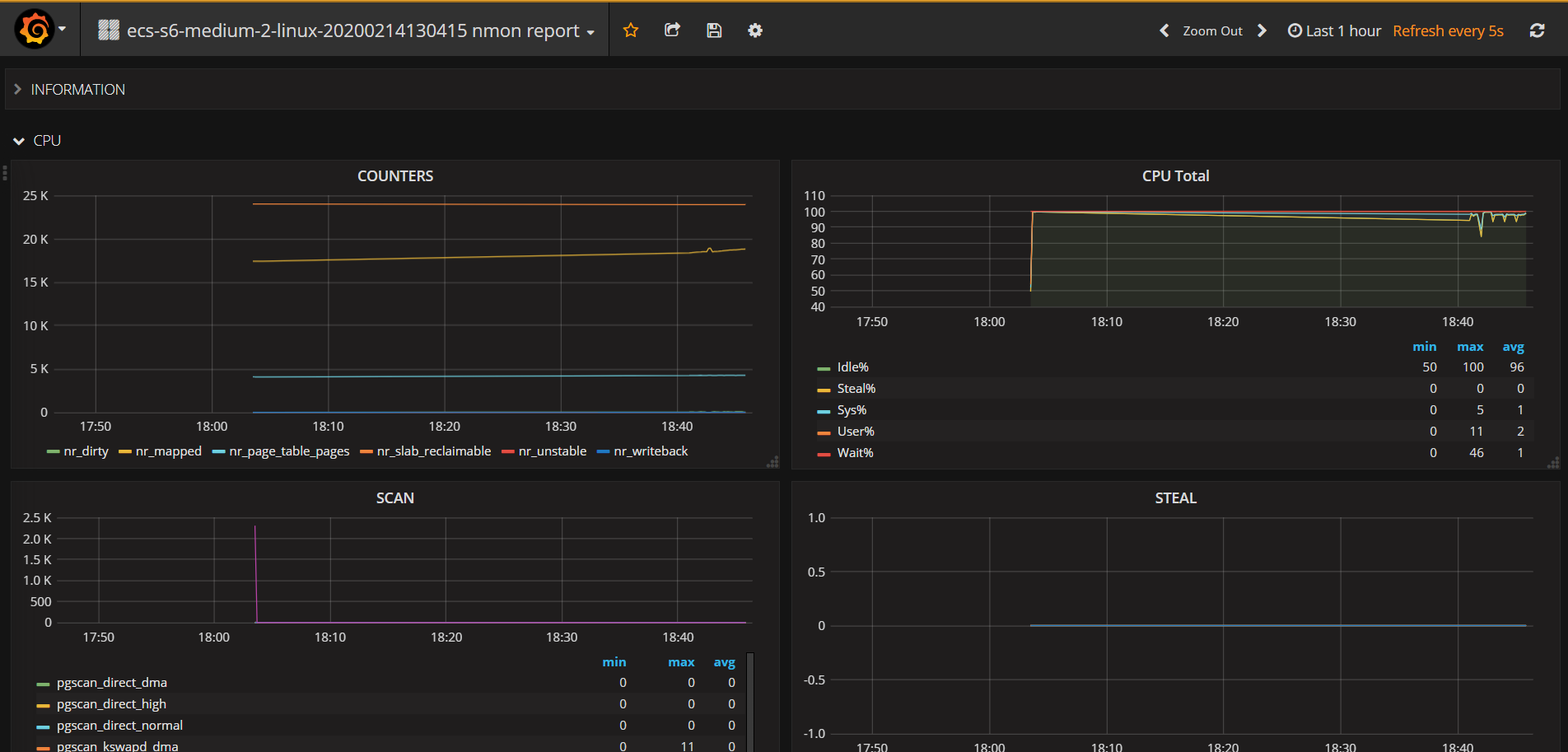Viewport: 1568px width, 752px height.
Task: Click the dashboard grid icon beside title
Action: click(x=109, y=30)
